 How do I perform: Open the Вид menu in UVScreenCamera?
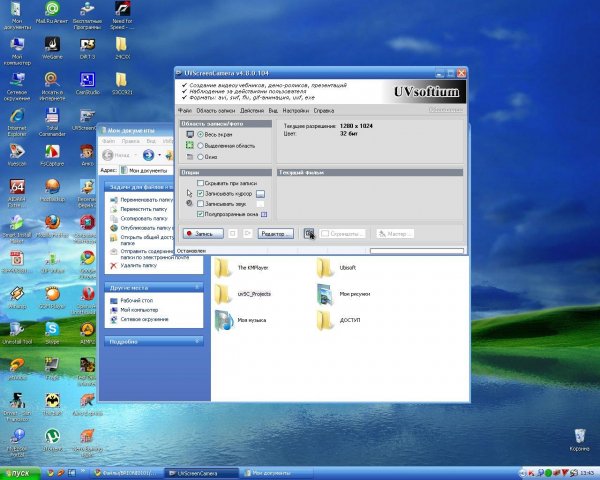[273, 111]
